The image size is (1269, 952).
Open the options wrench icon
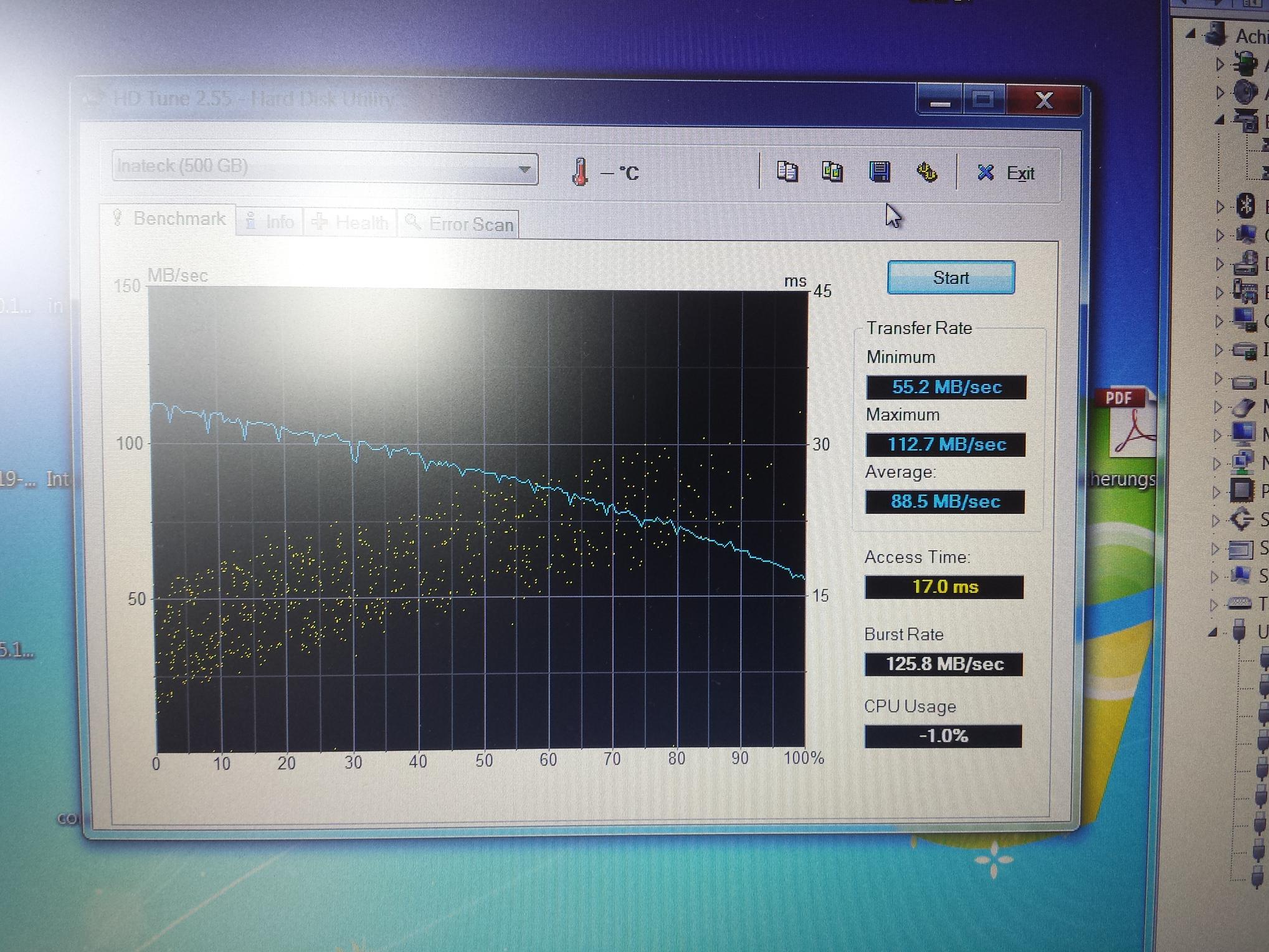tap(926, 172)
